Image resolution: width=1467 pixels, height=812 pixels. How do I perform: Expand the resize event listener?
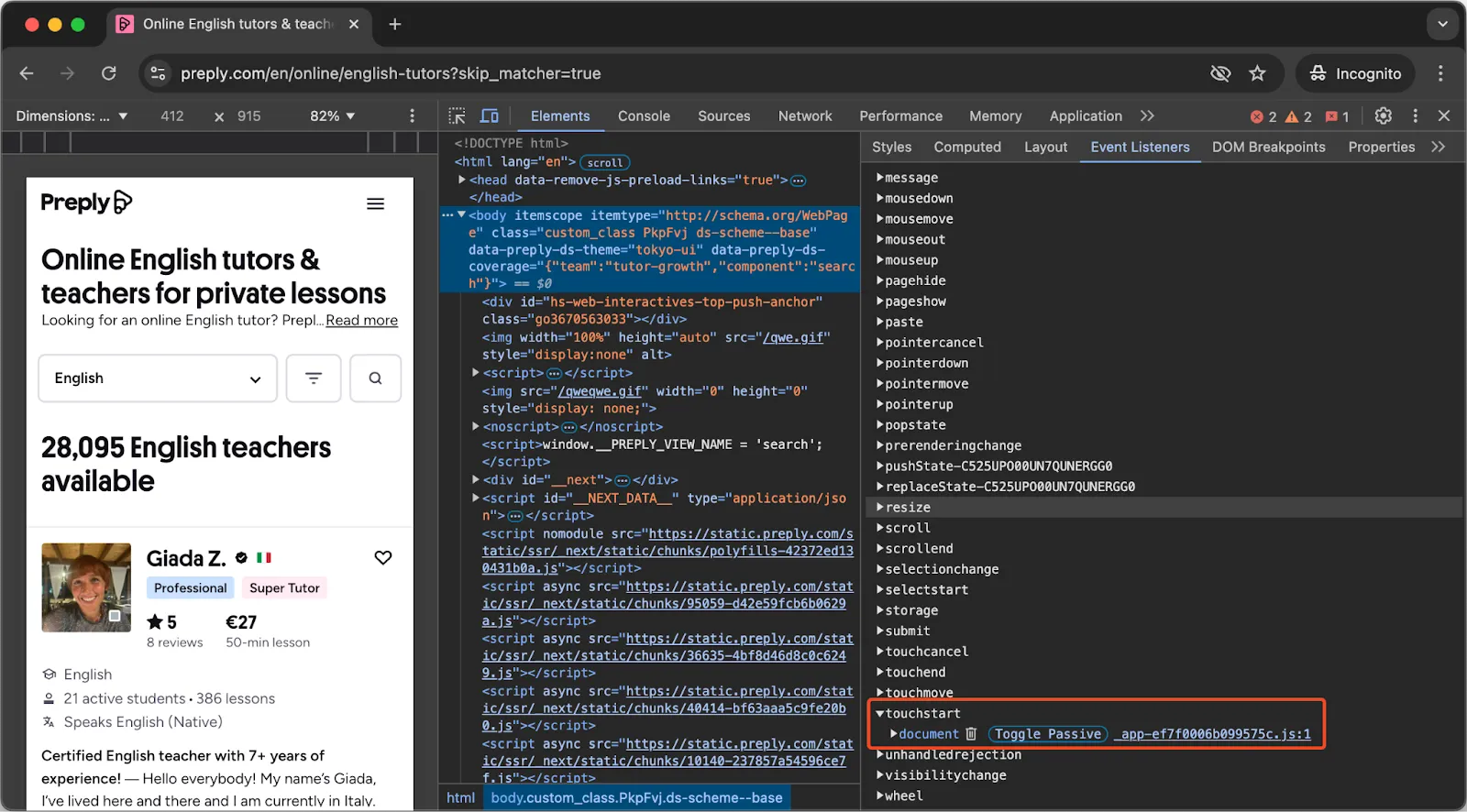(x=907, y=507)
